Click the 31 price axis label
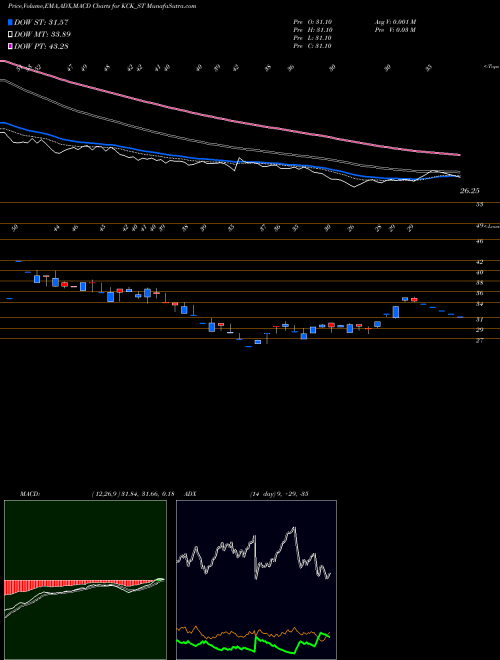 [479, 320]
